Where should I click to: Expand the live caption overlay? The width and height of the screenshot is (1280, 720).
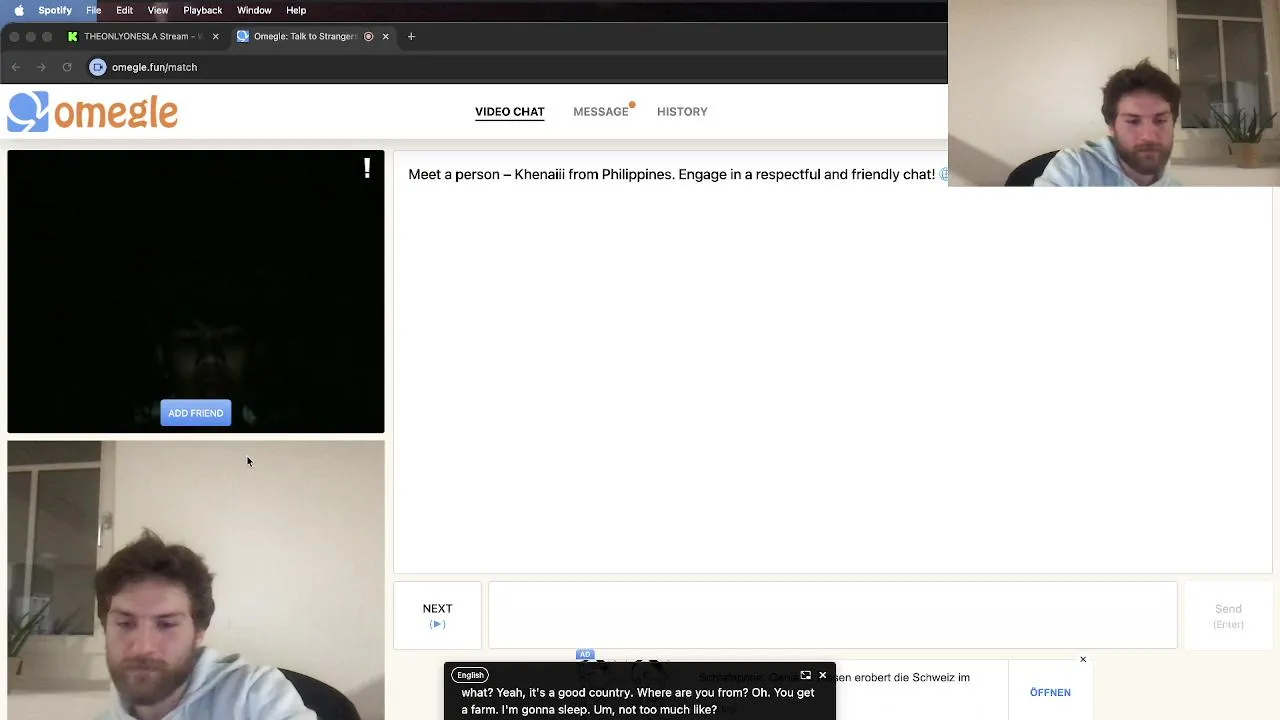[805, 675]
